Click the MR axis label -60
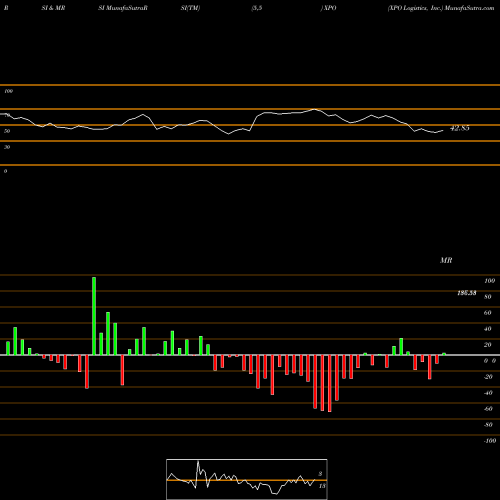Viewport: 500px width, 500px height. (x=488, y=409)
